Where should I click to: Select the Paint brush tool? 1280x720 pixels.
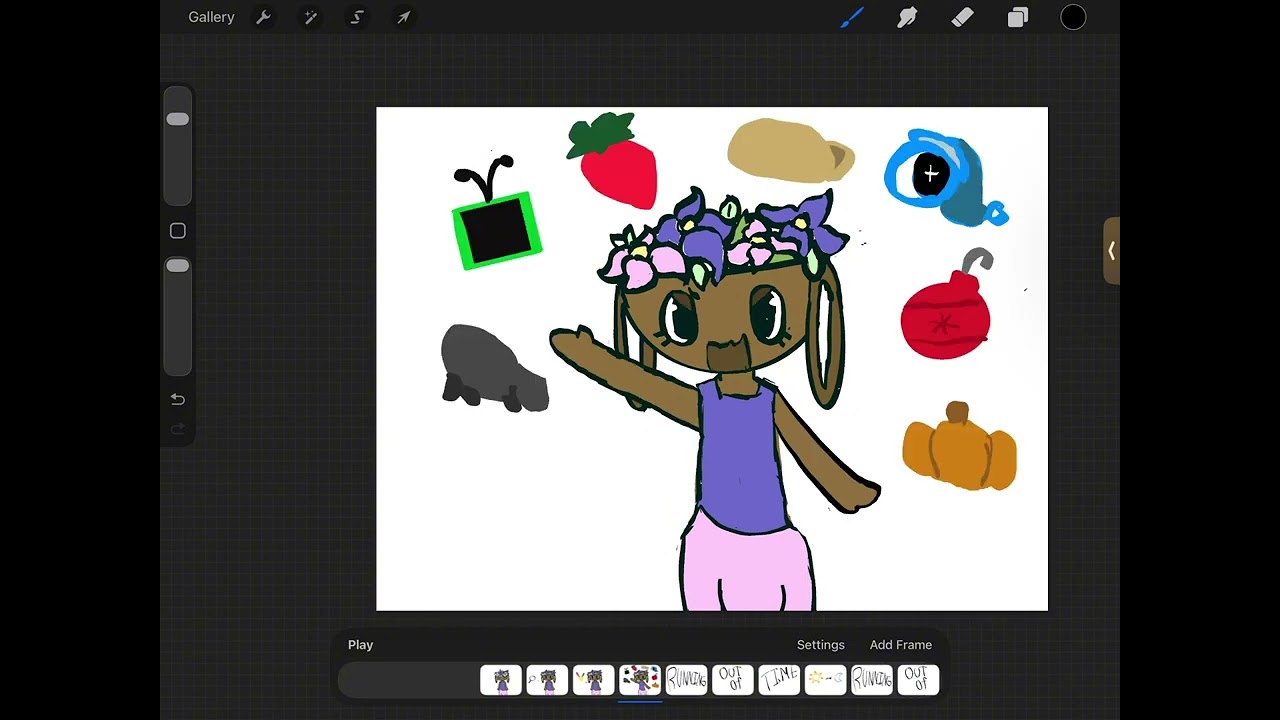point(852,17)
